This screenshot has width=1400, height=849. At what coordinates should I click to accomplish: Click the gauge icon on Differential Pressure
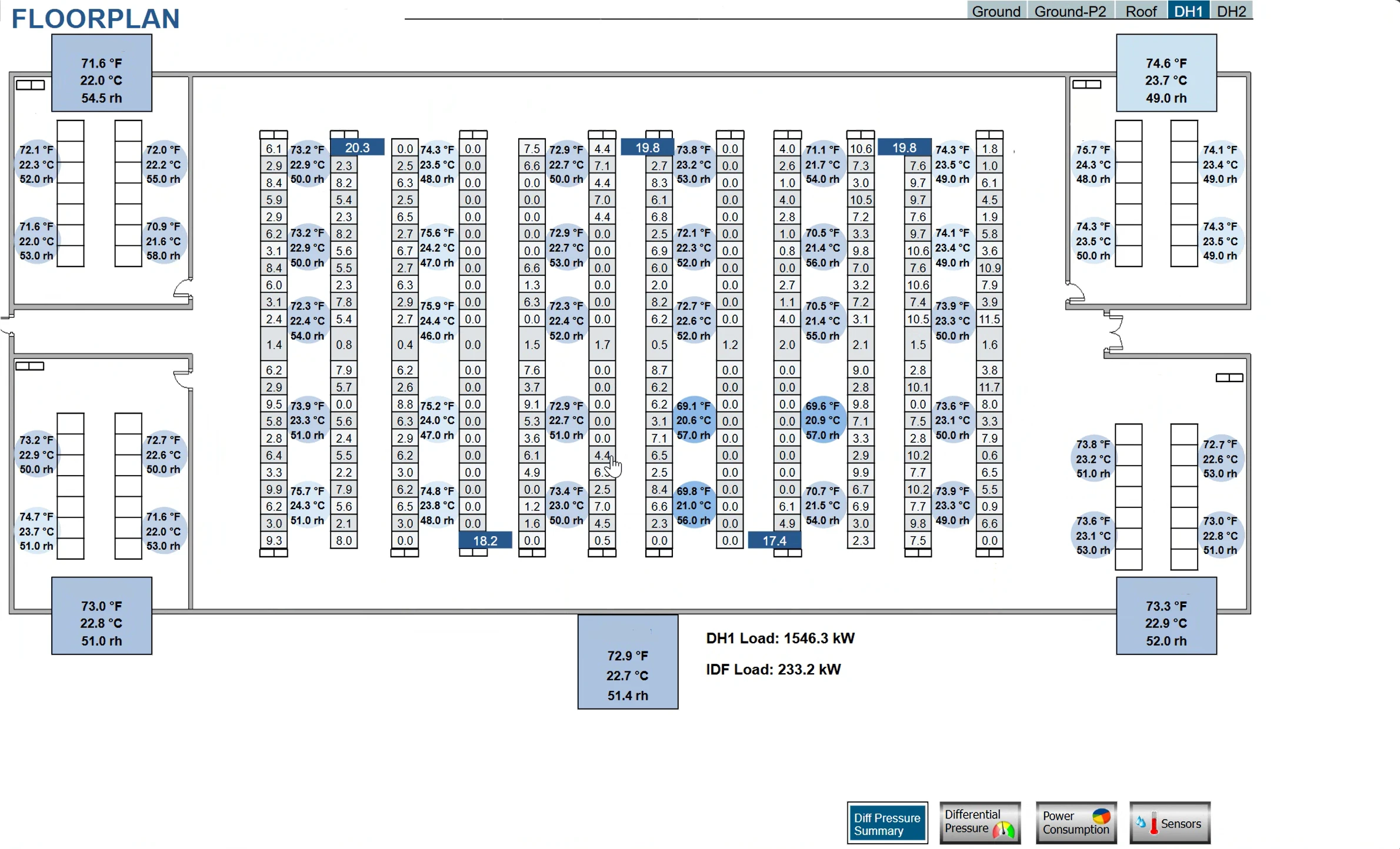coord(1004,830)
